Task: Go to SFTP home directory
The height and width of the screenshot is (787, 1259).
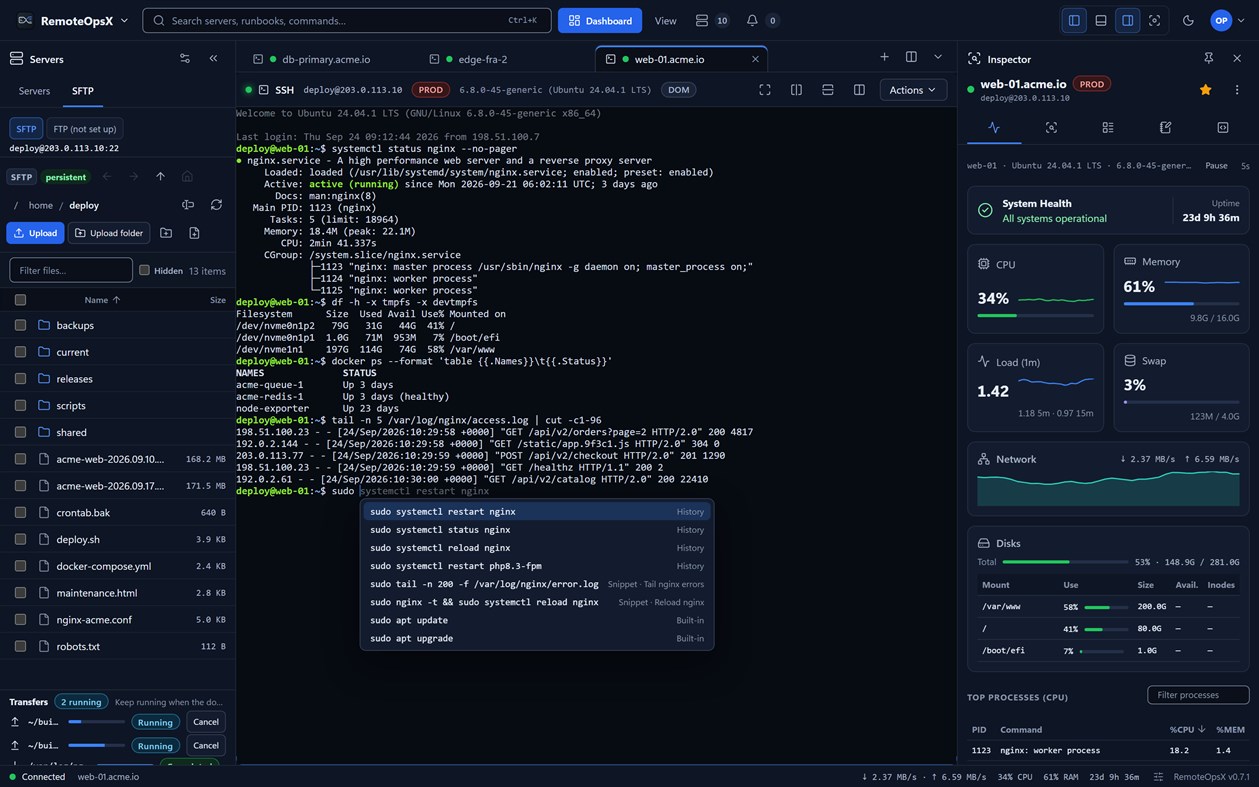Action: [x=187, y=177]
